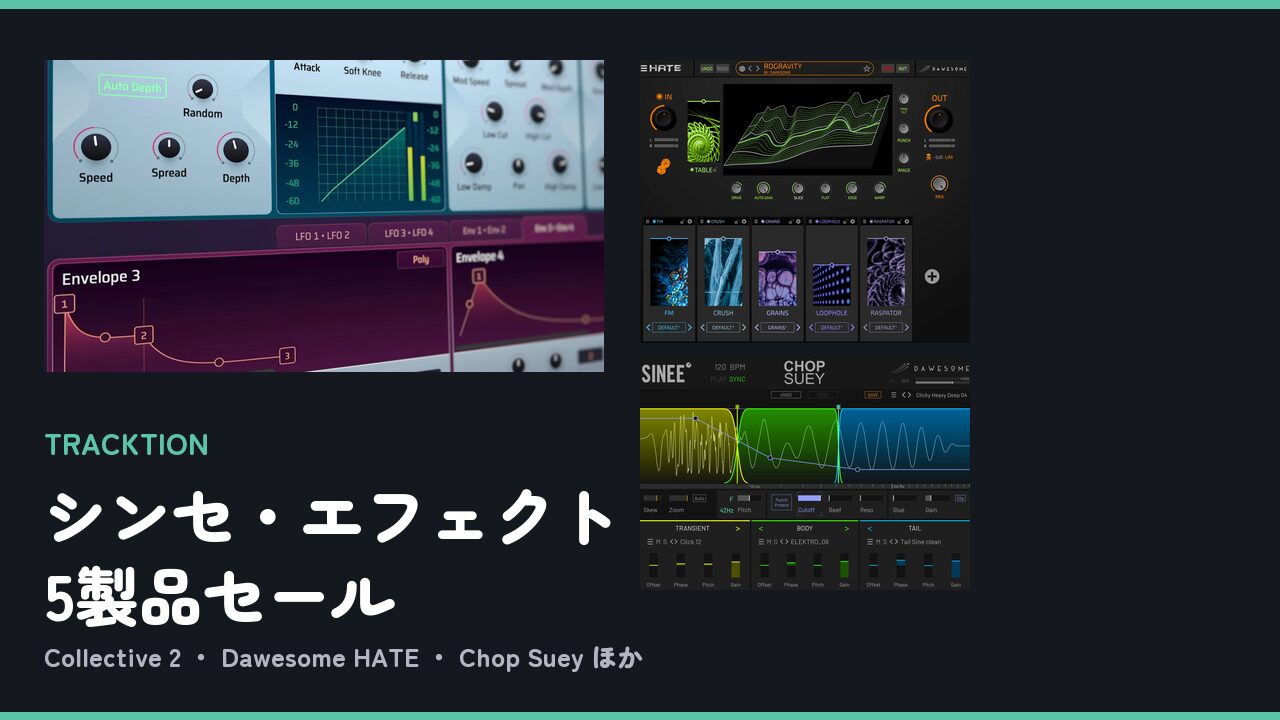Open the BODY layer menu icon beside ELEKTRO_08

coord(760,542)
